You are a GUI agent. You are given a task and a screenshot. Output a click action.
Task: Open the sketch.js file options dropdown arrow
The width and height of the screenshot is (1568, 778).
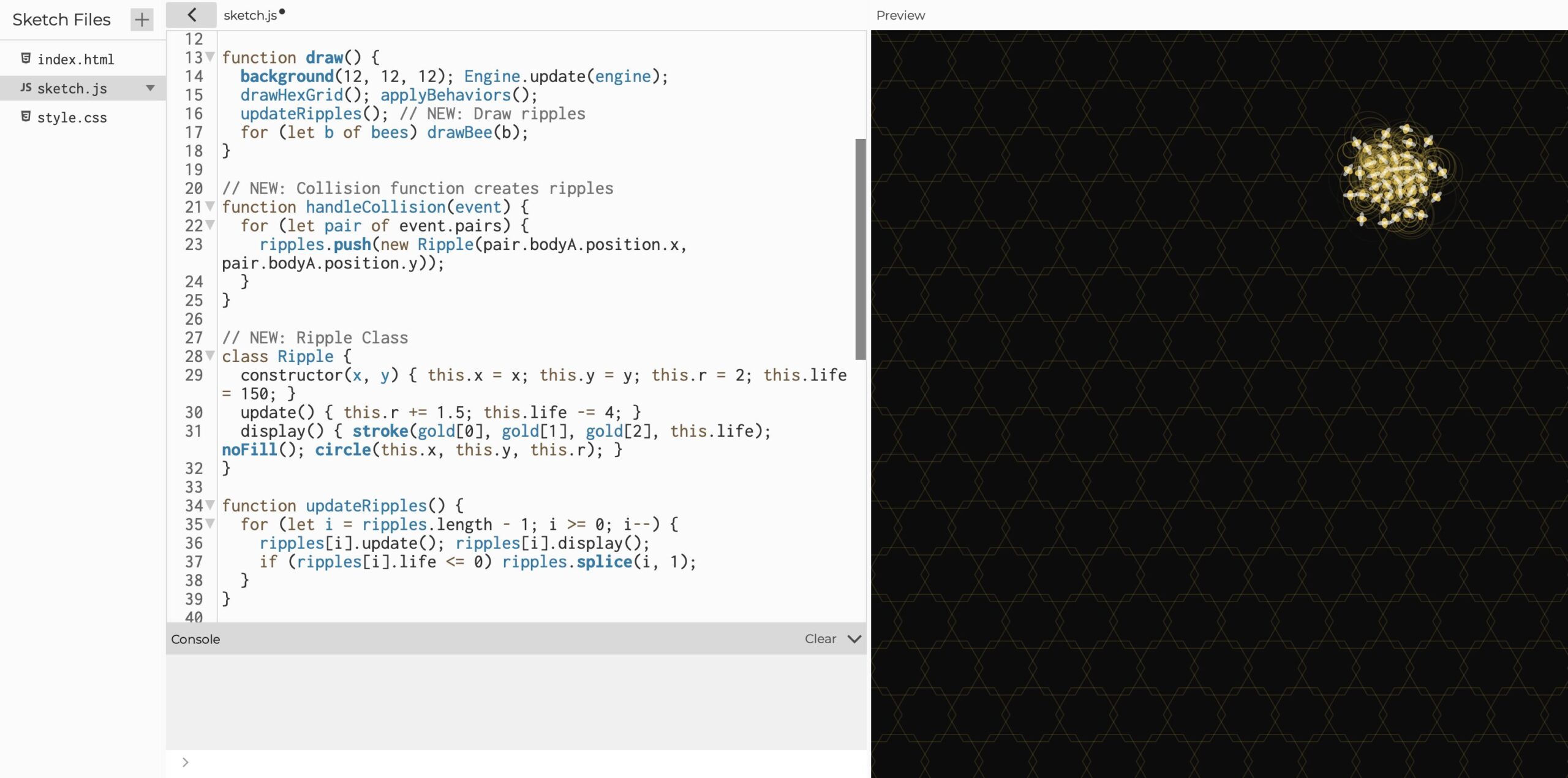150,88
